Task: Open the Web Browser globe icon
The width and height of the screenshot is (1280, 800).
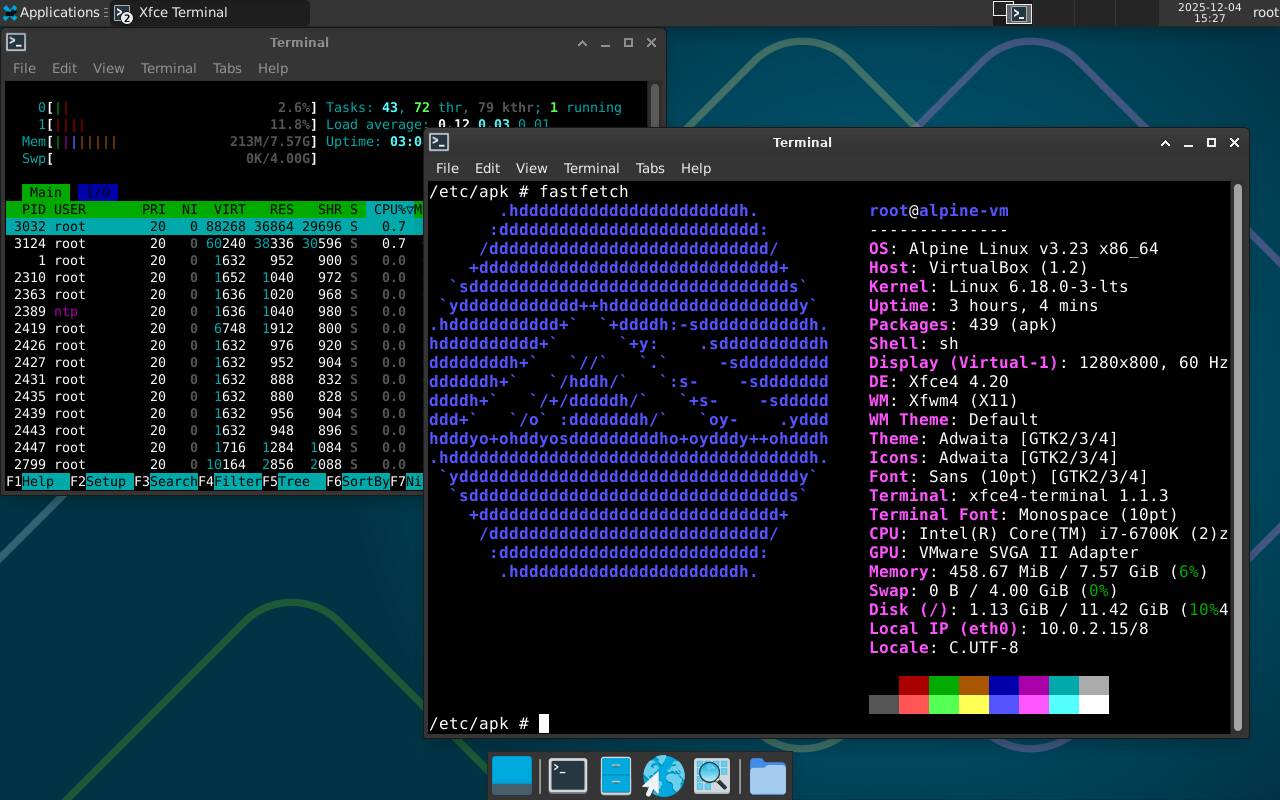Action: [663, 775]
